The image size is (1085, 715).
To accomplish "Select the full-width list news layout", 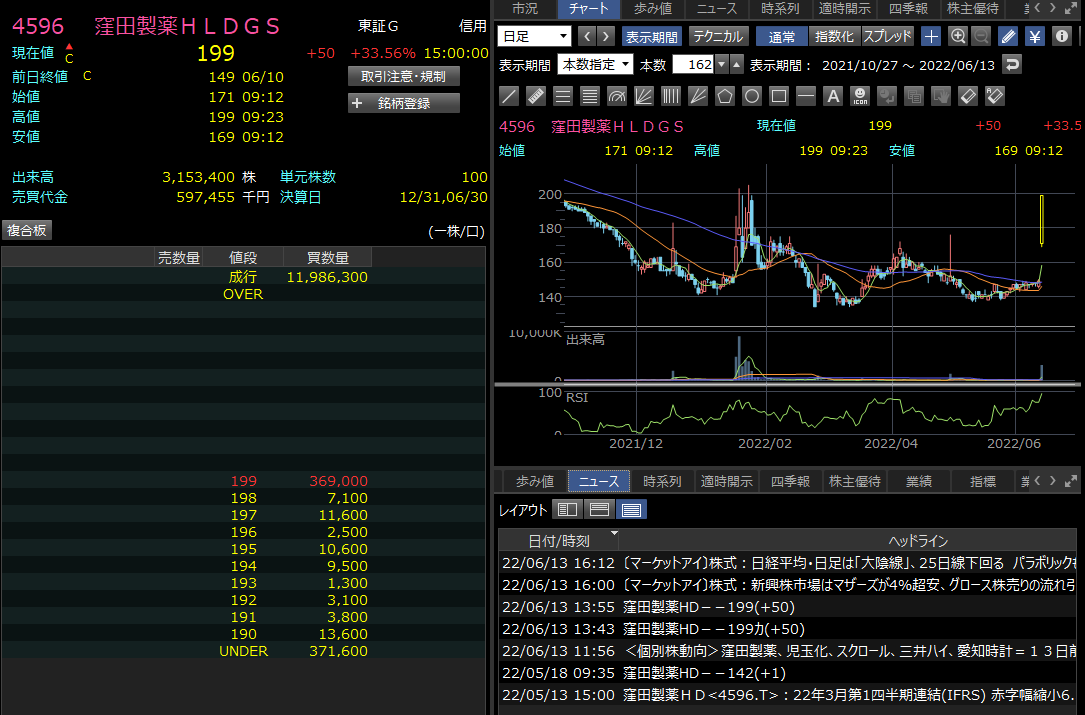I will 632,510.
